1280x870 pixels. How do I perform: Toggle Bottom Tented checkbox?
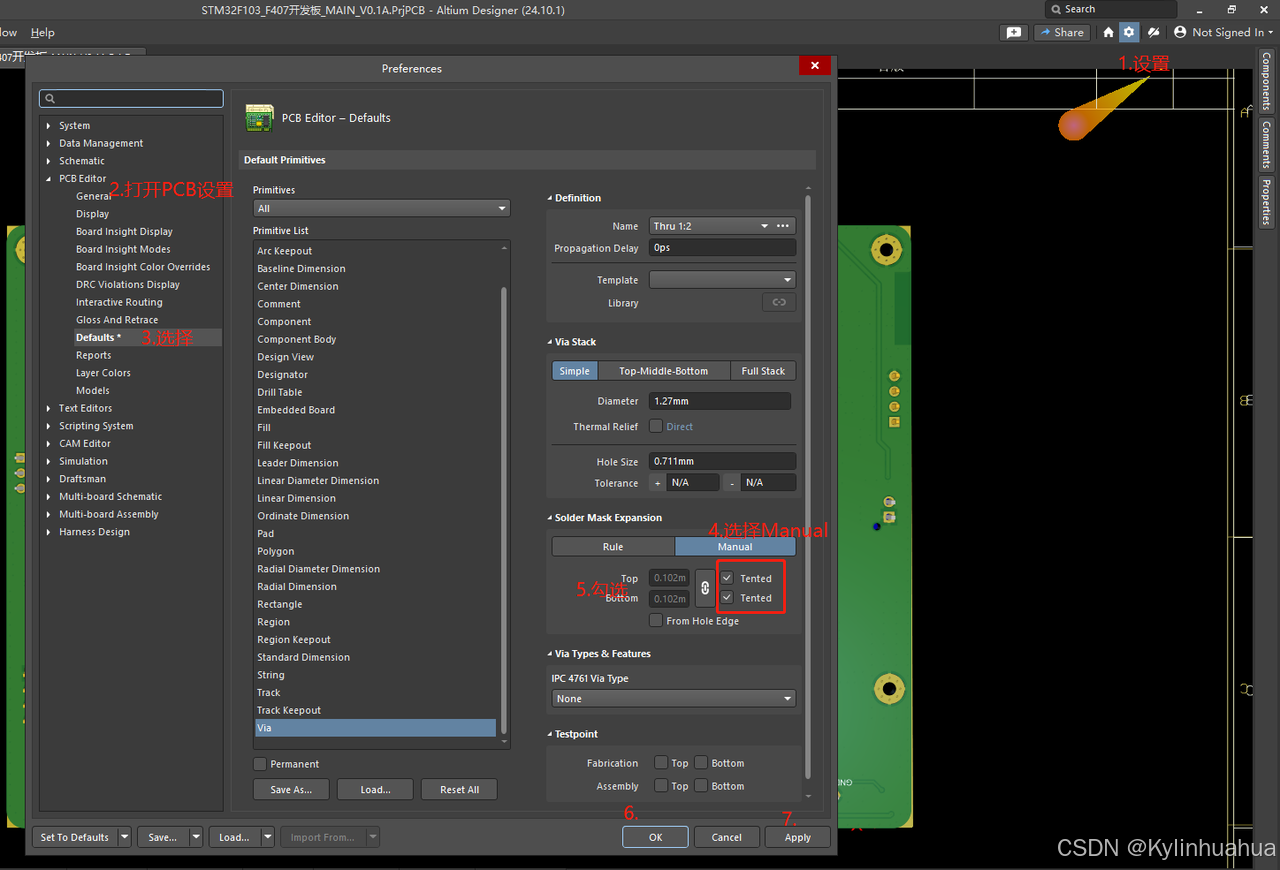[727, 598]
